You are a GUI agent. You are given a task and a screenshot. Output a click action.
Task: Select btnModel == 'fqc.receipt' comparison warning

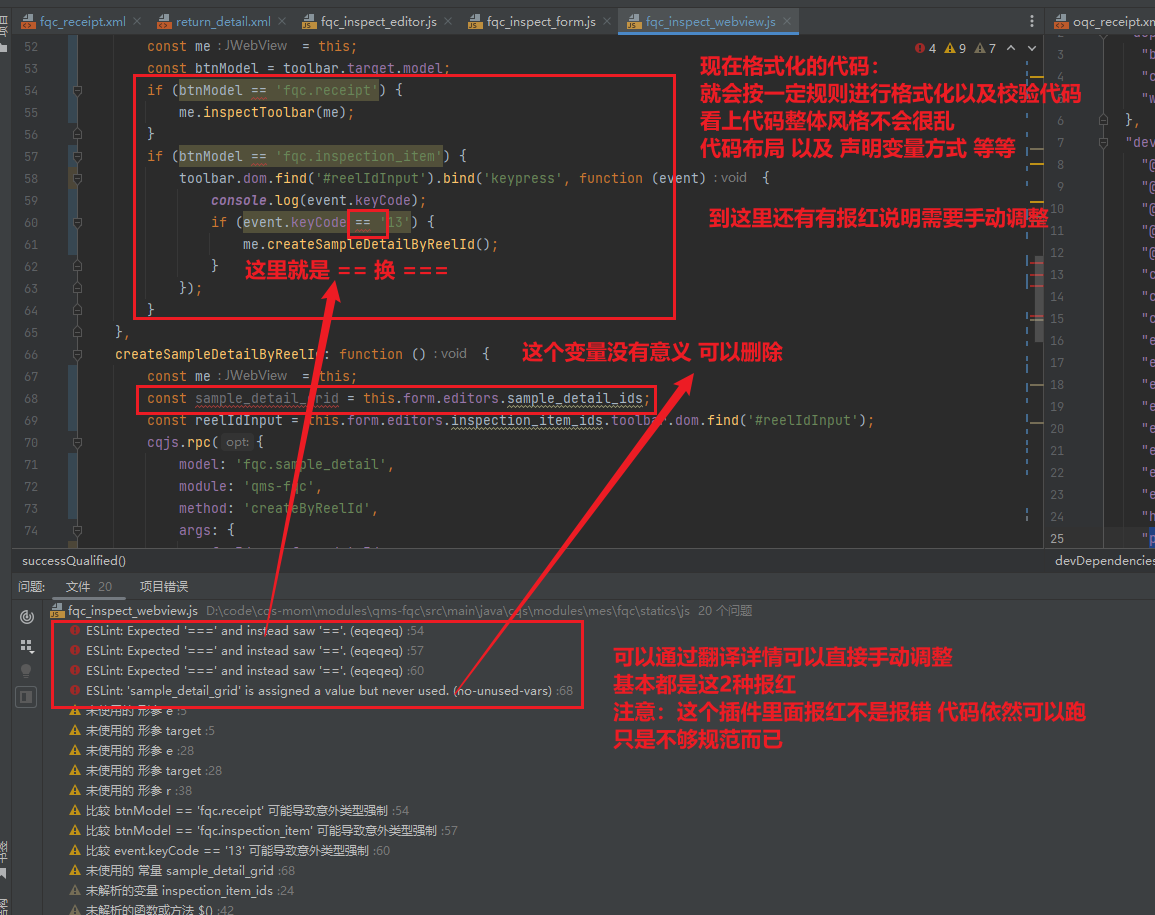[239, 810]
